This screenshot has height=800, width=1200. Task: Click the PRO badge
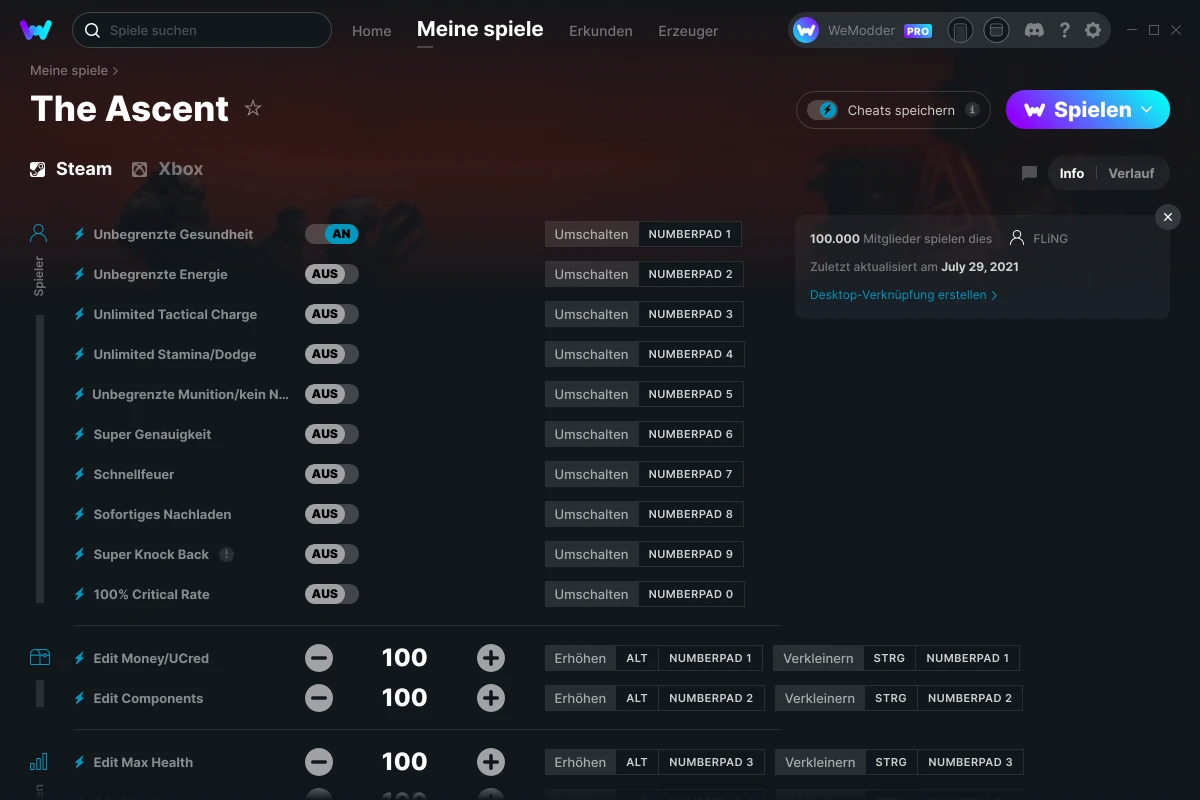[918, 31]
